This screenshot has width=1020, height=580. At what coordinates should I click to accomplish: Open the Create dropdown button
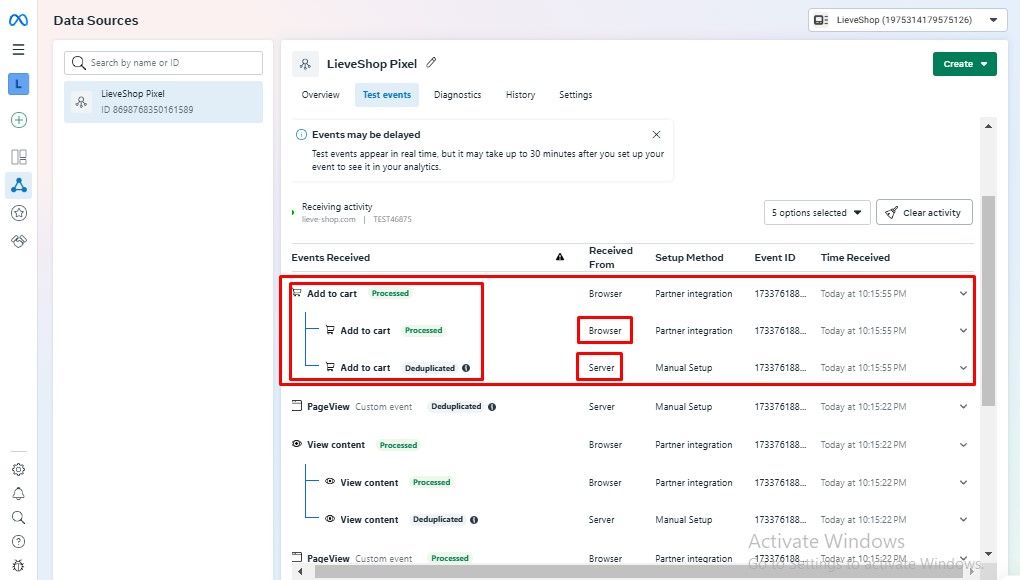coord(965,64)
